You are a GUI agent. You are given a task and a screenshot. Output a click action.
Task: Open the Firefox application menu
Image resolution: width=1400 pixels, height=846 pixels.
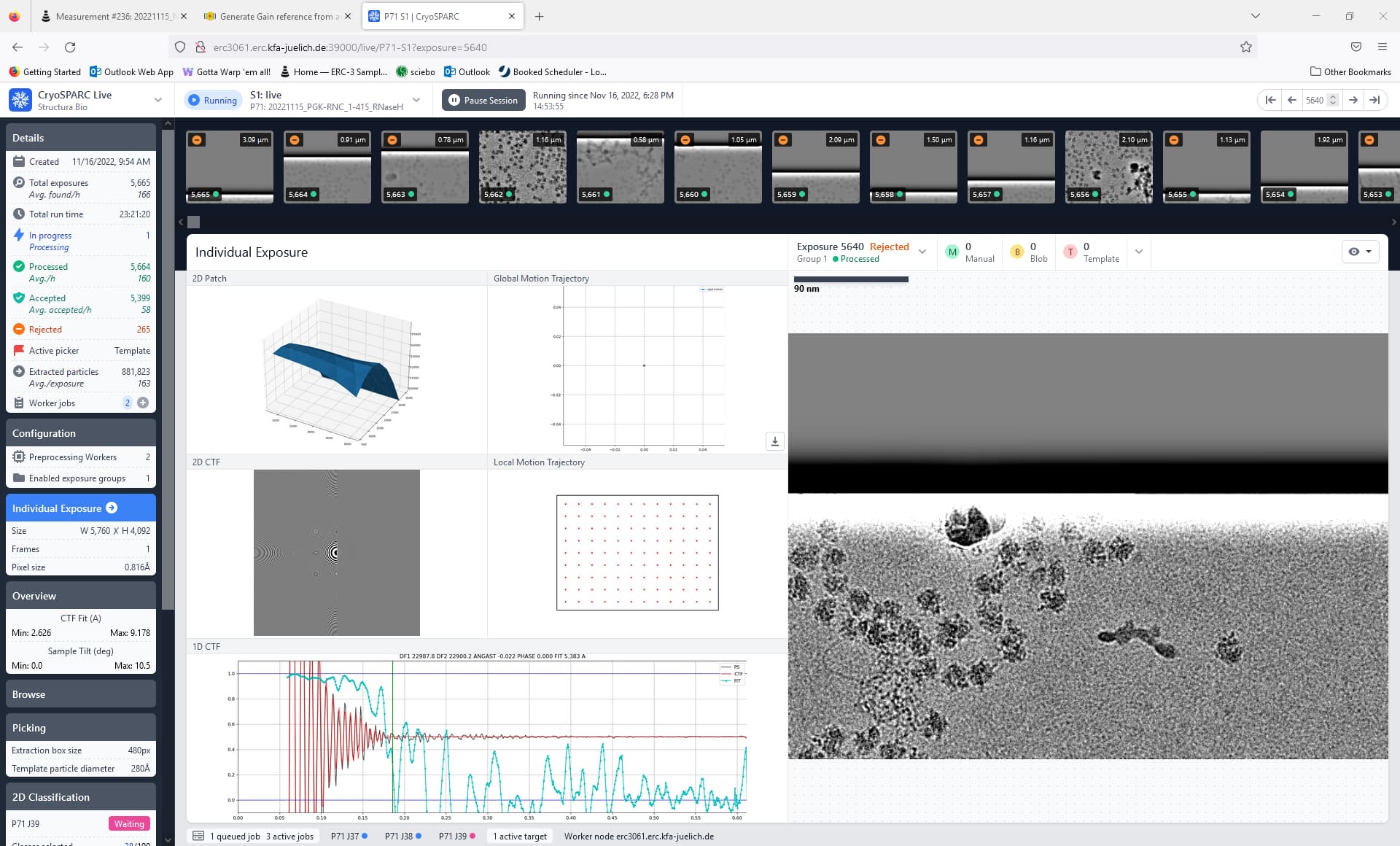pyautogui.click(x=1382, y=47)
